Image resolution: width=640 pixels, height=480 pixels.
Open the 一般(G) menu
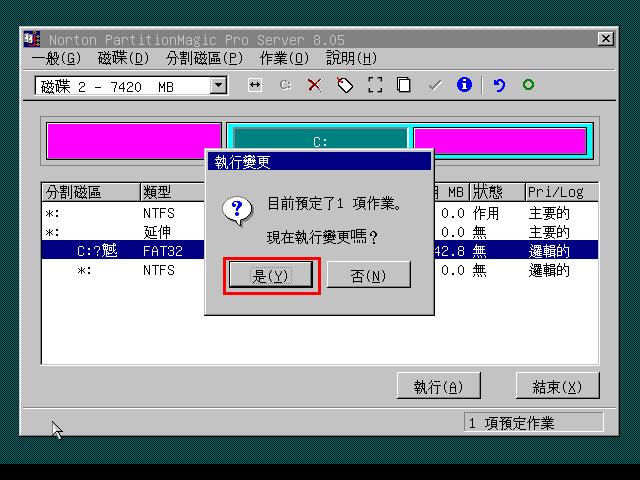pyautogui.click(x=57, y=58)
